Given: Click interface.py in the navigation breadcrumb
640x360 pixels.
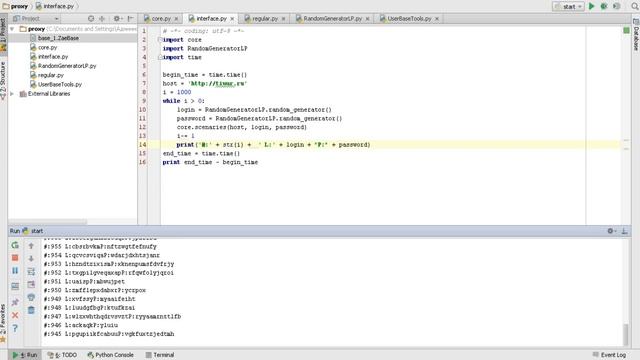Looking at the screenshot, I should tap(55, 7).
